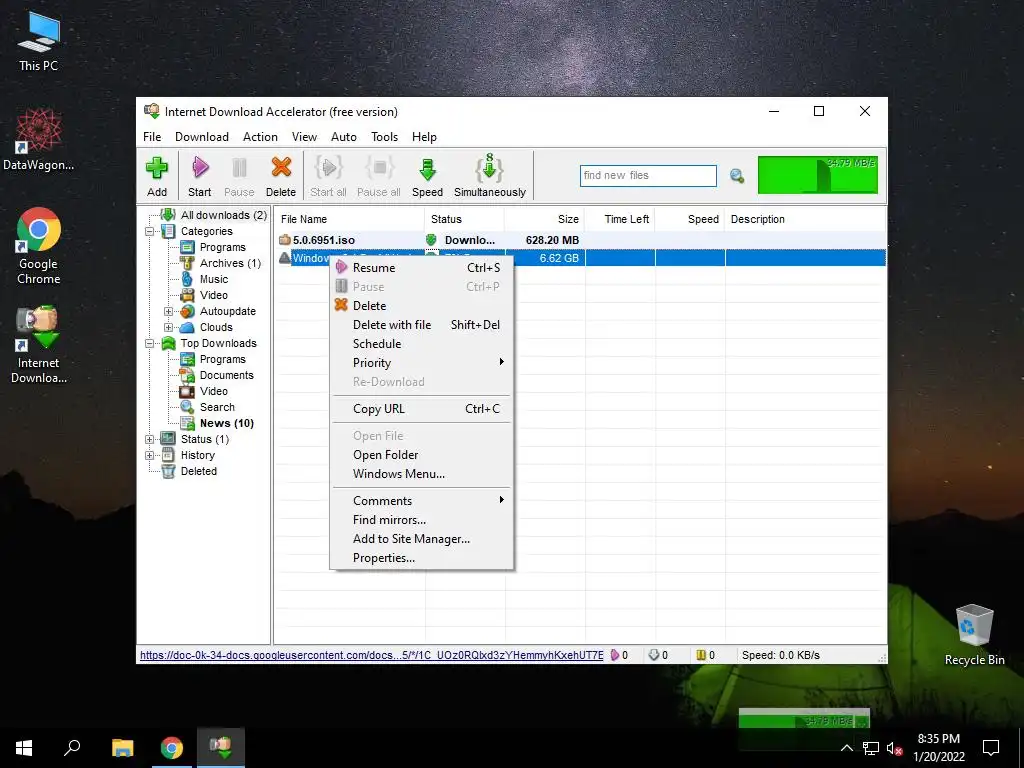The width and height of the screenshot is (1024, 768).
Task: Click the search magnifier icon beside find box
Action: (x=737, y=176)
